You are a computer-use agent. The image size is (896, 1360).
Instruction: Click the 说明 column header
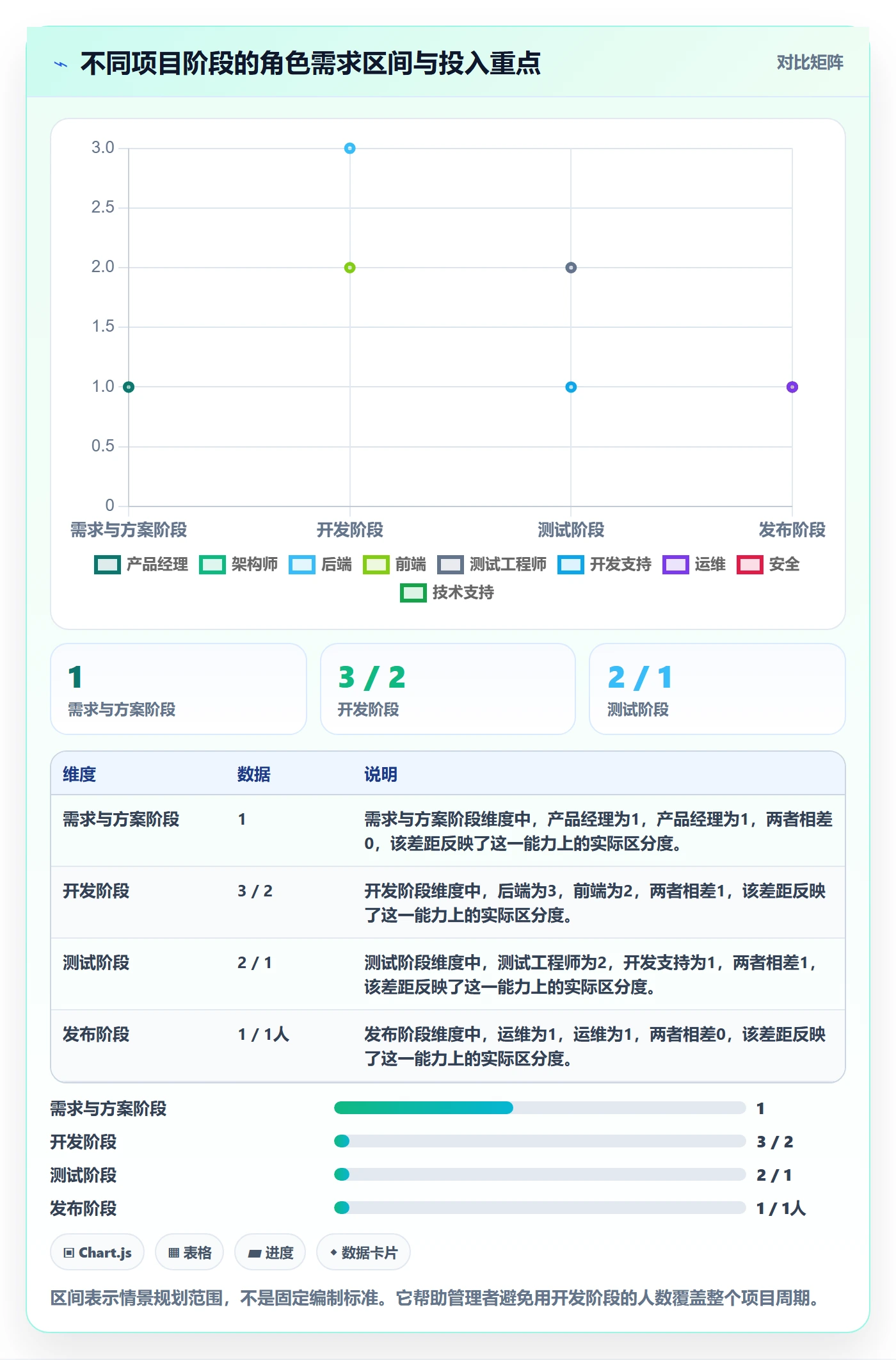[x=381, y=774]
